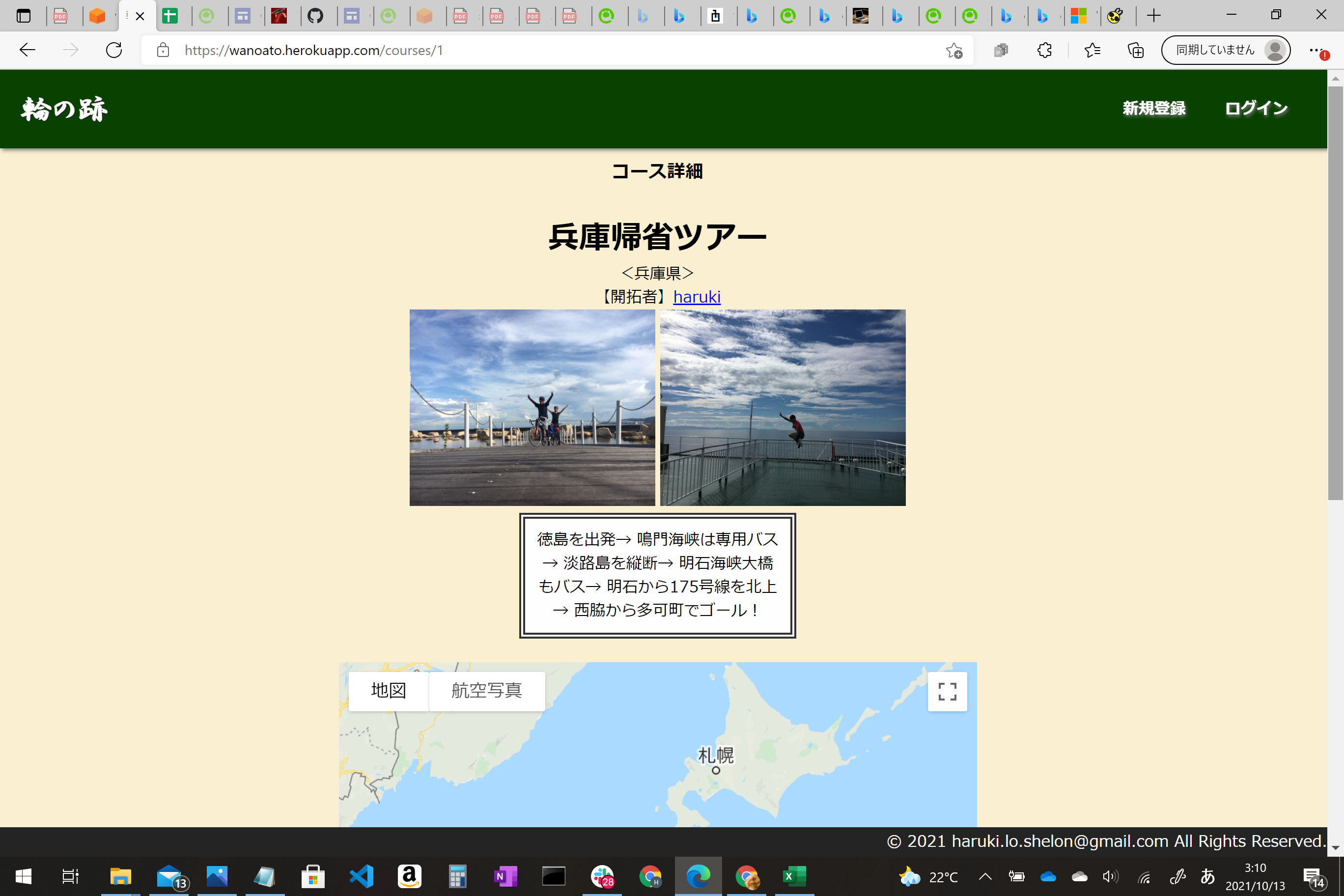
Task: Open the haruki user profile link
Action: coord(697,297)
